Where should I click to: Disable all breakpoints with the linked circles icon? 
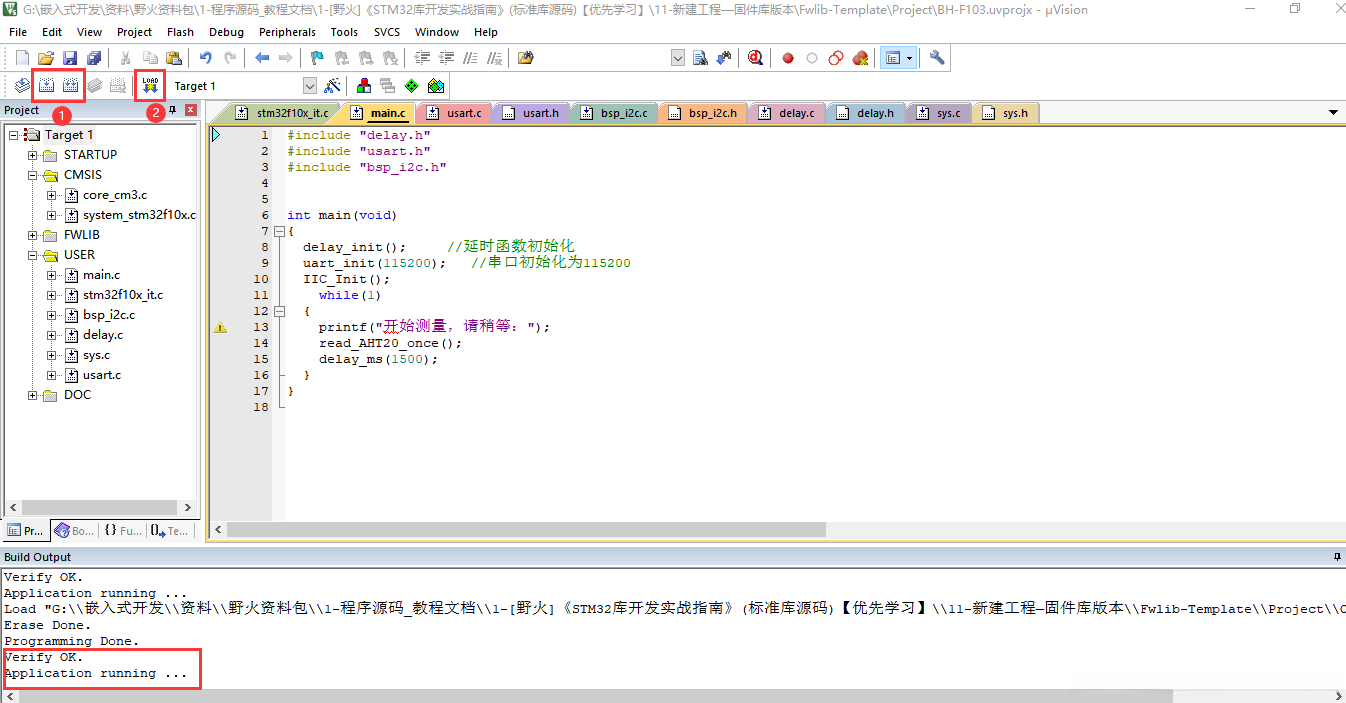[836, 58]
